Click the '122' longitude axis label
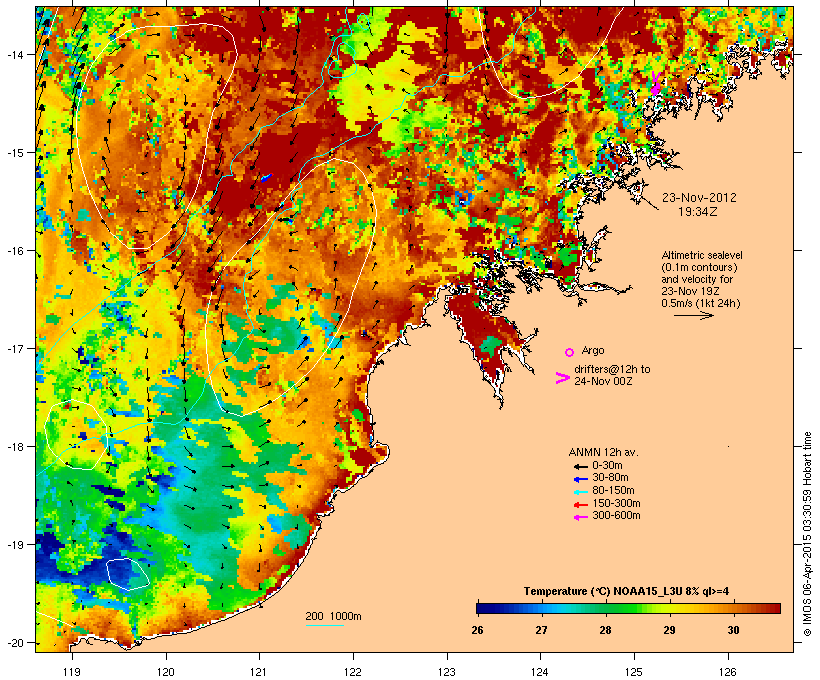Image resolution: width=820 pixels, height=680 pixels. coord(353,672)
